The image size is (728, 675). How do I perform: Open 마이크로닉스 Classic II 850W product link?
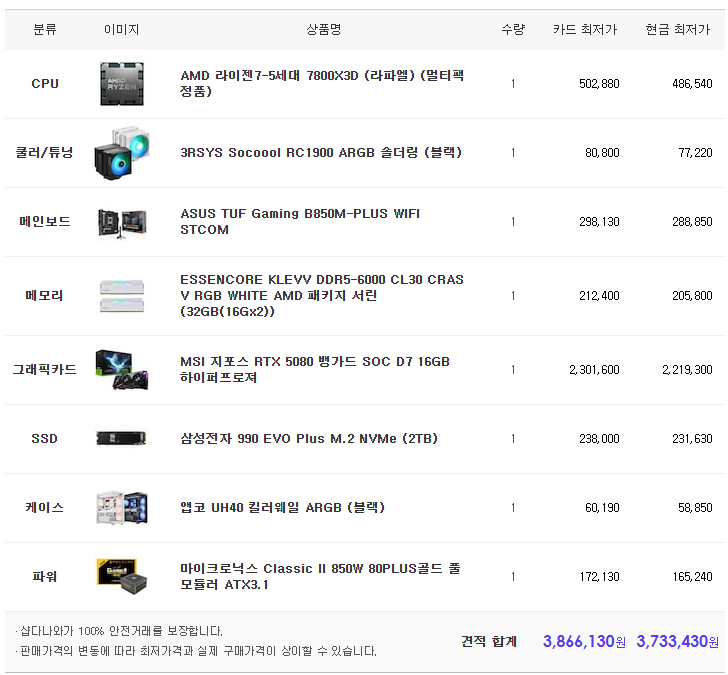[x=320, y=576]
